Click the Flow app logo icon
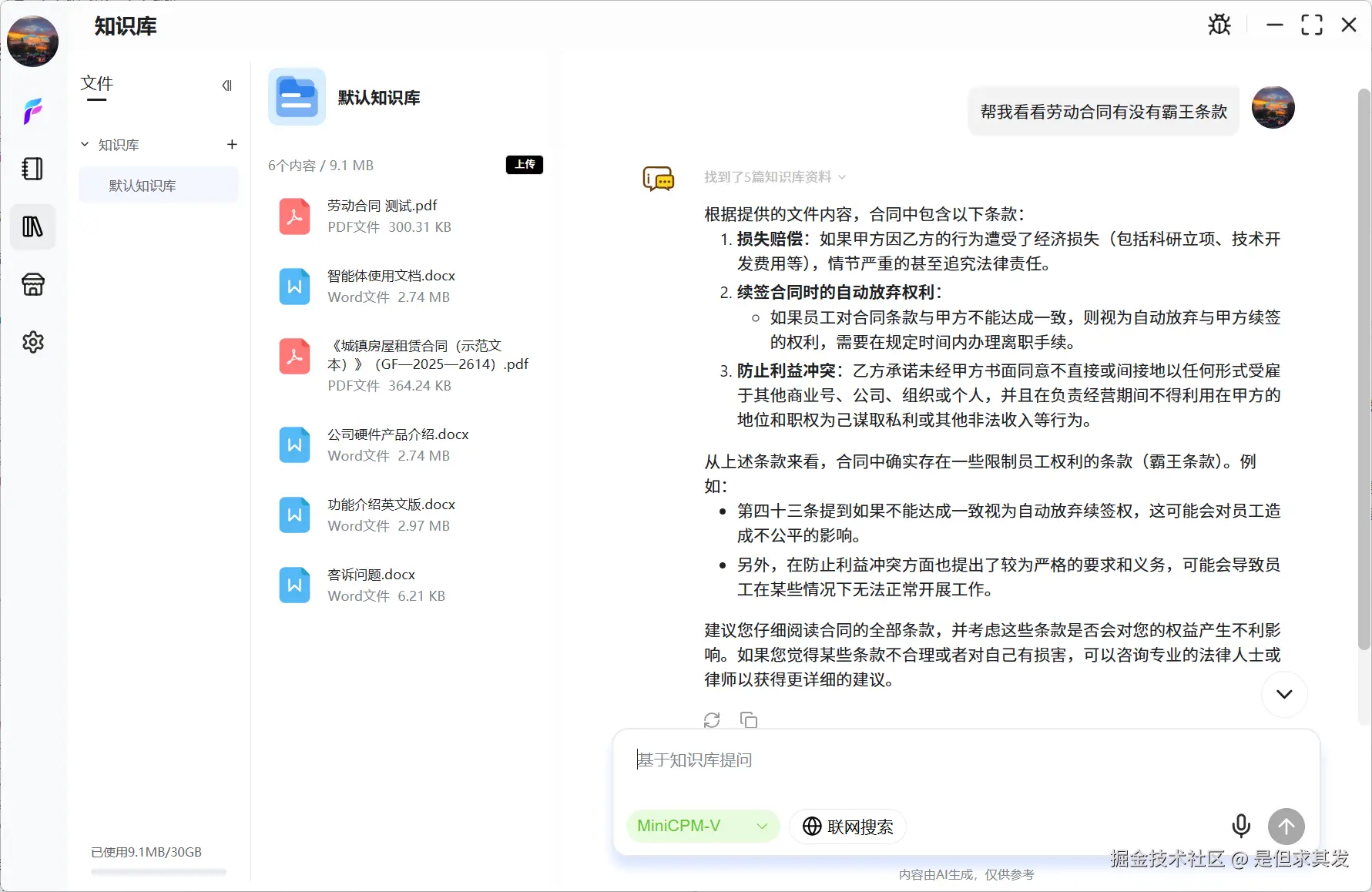The image size is (1372, 892). (32, 112)
